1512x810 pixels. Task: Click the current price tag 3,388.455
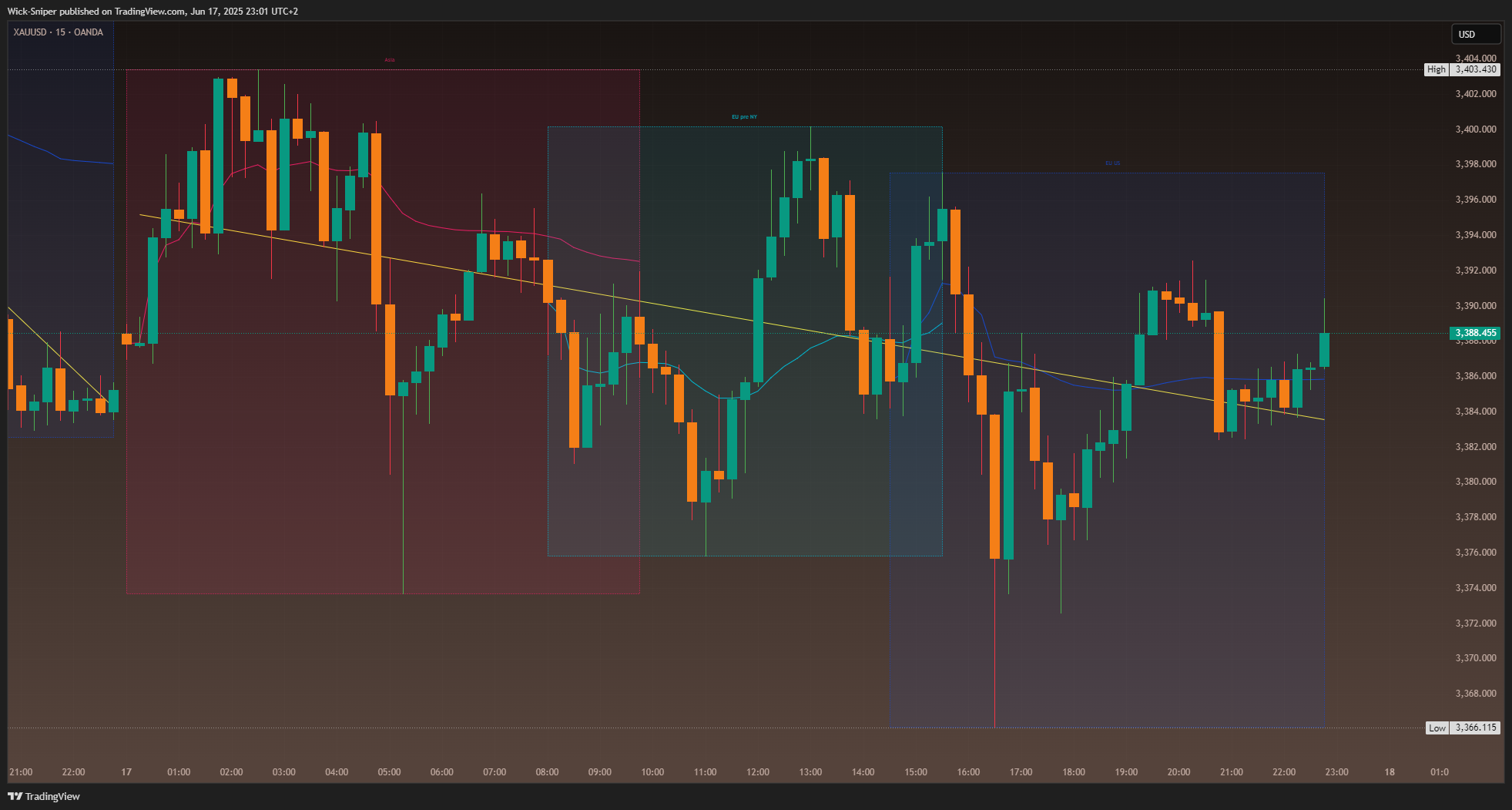[1476, 333]
